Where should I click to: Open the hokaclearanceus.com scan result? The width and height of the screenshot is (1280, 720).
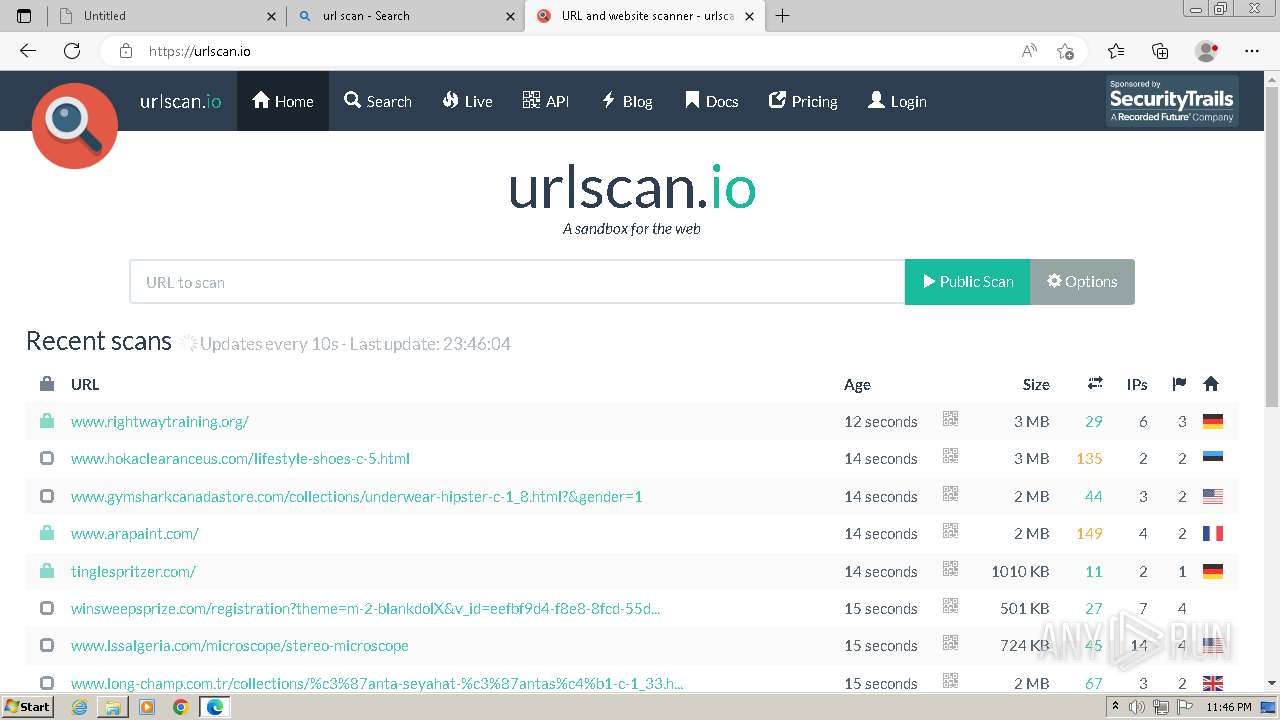click(x=240, y=458)
